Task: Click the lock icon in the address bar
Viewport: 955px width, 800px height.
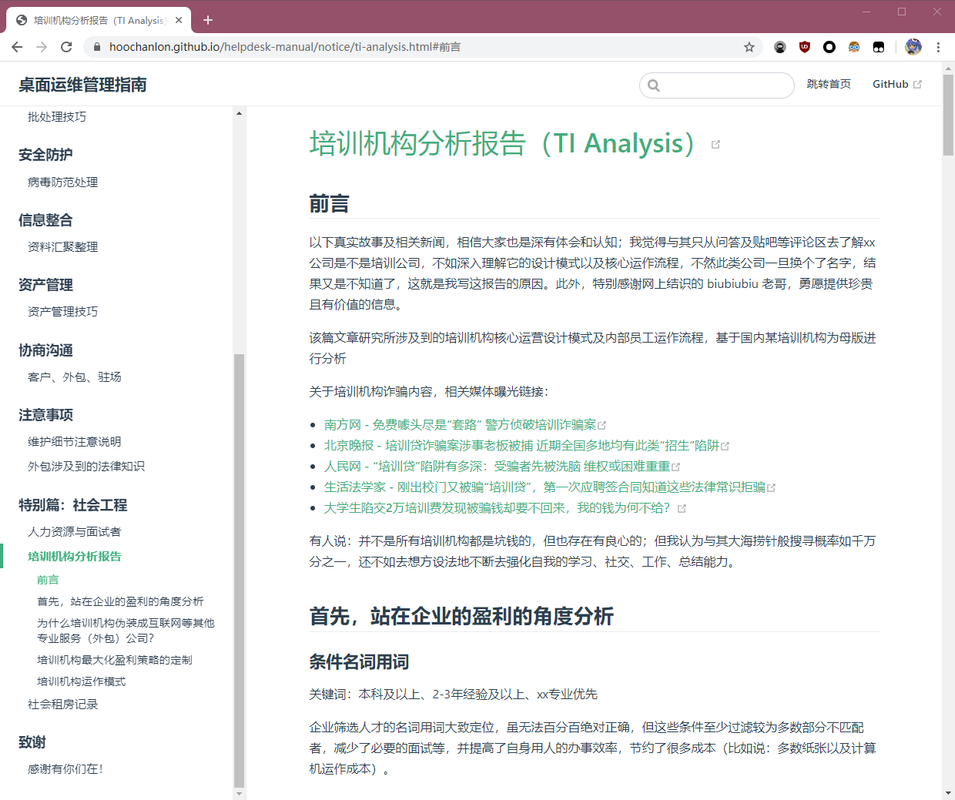Action: click(x=96, y=47)
